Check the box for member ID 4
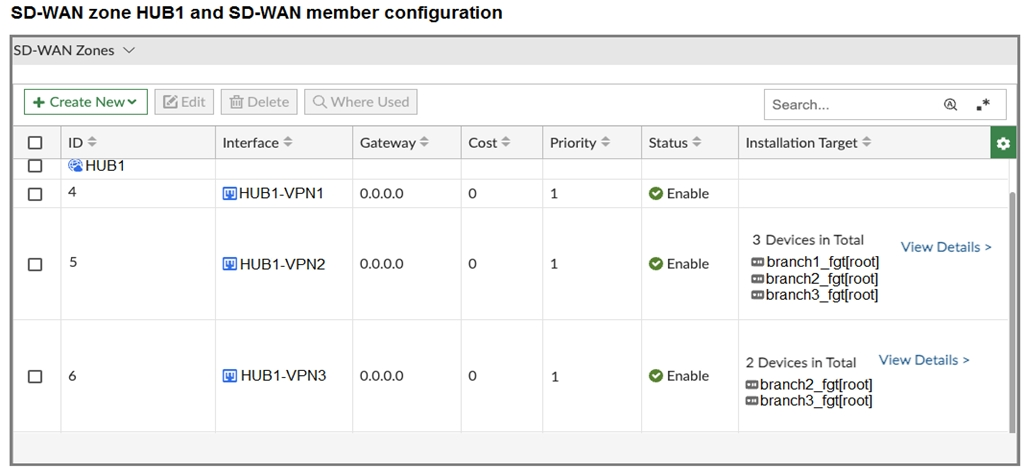The width and height of the screenshot is (1026, 474). 35,194
